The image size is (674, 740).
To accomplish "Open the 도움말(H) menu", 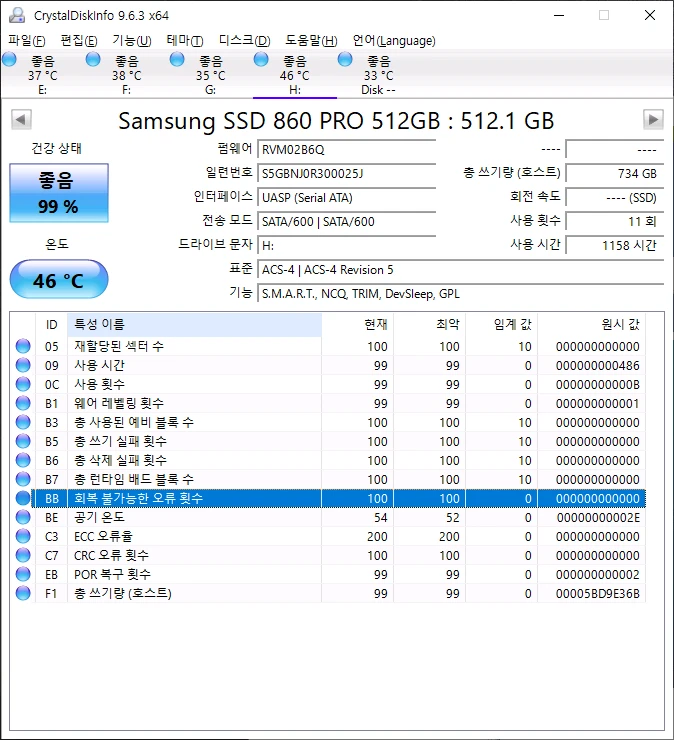I will [311, 41].
